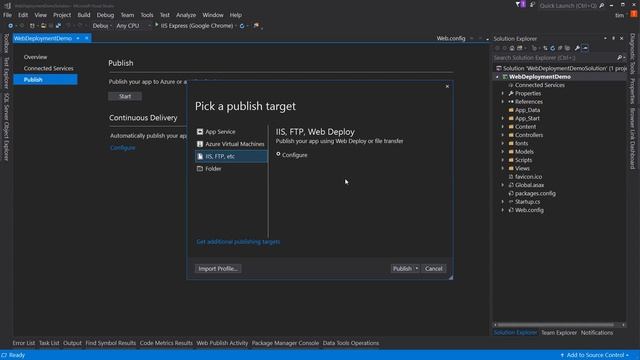Select the Overview page in sidebar
This screenshot has width=640, height=360.
pos(36,57)
